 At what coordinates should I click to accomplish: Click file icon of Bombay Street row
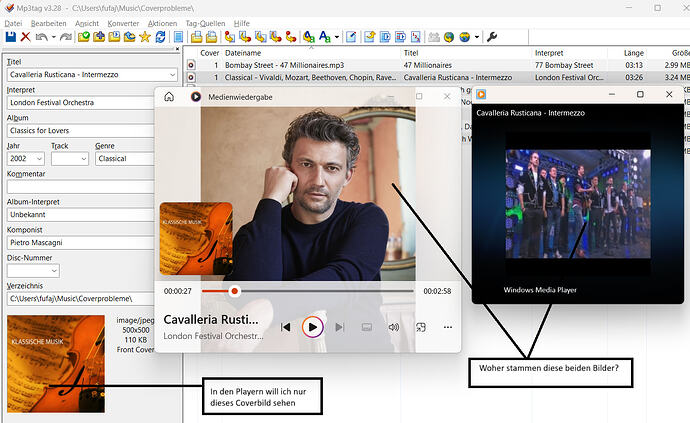pos(191,65)
